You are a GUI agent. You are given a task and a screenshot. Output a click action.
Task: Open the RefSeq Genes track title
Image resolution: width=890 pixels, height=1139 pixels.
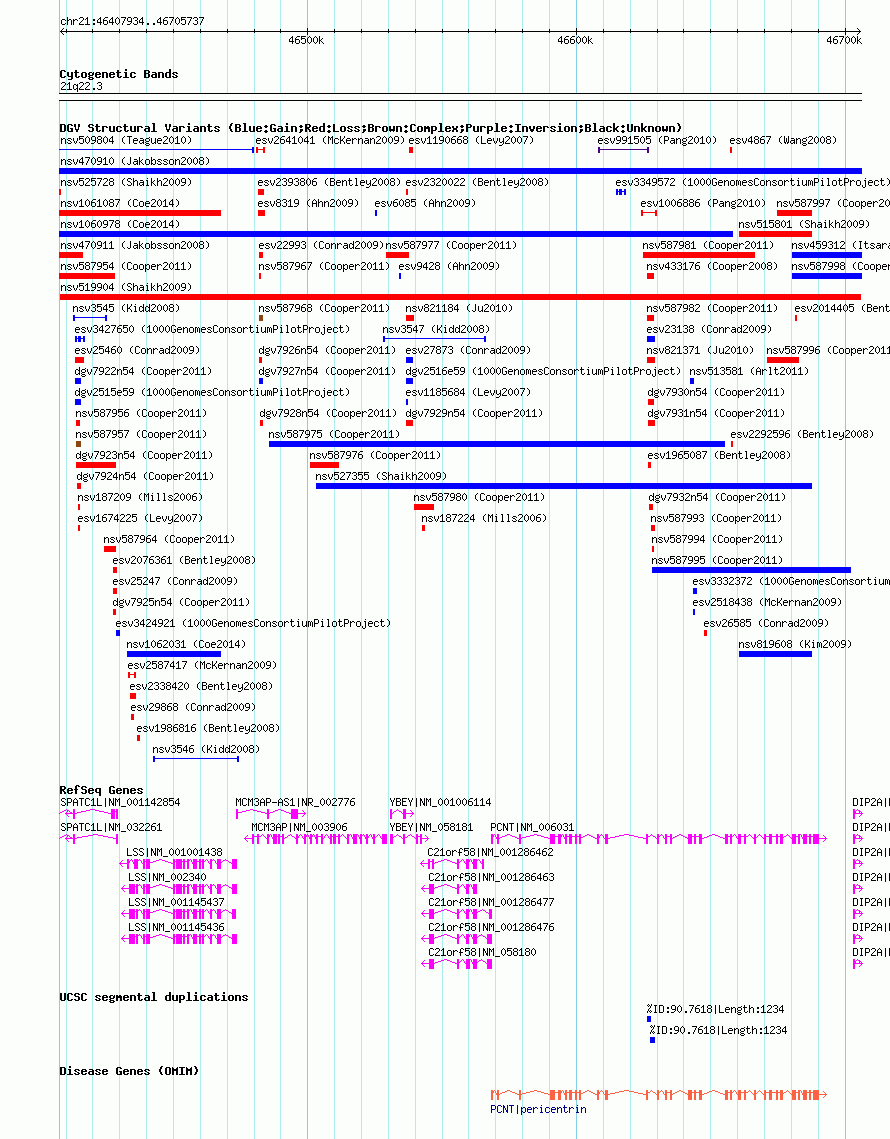tap(101, 790)
